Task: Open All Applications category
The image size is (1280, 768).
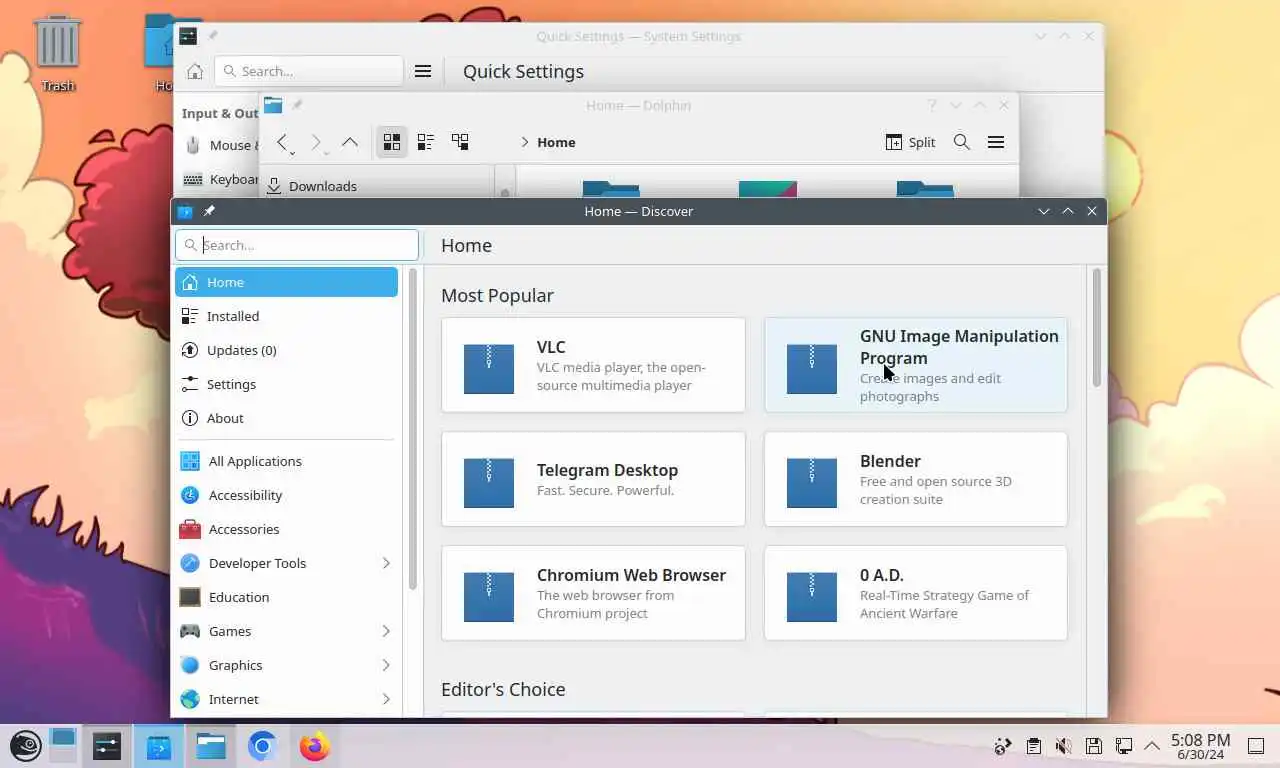Action: pos(286,461)
